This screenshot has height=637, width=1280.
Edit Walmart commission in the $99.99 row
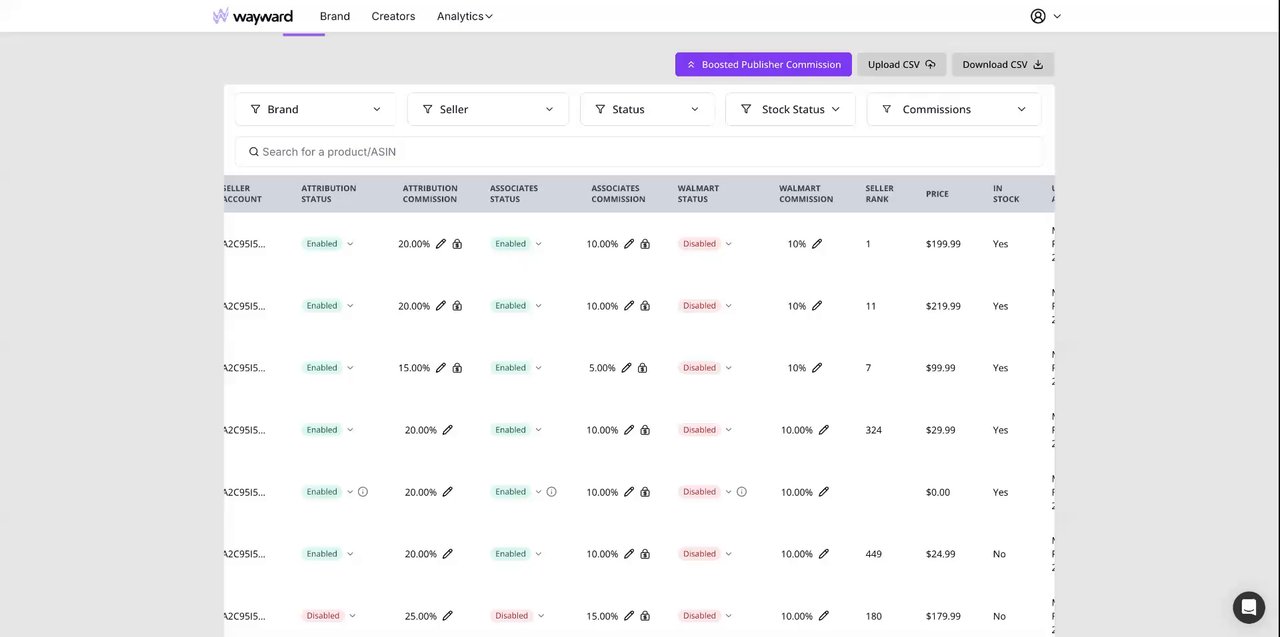817,368
